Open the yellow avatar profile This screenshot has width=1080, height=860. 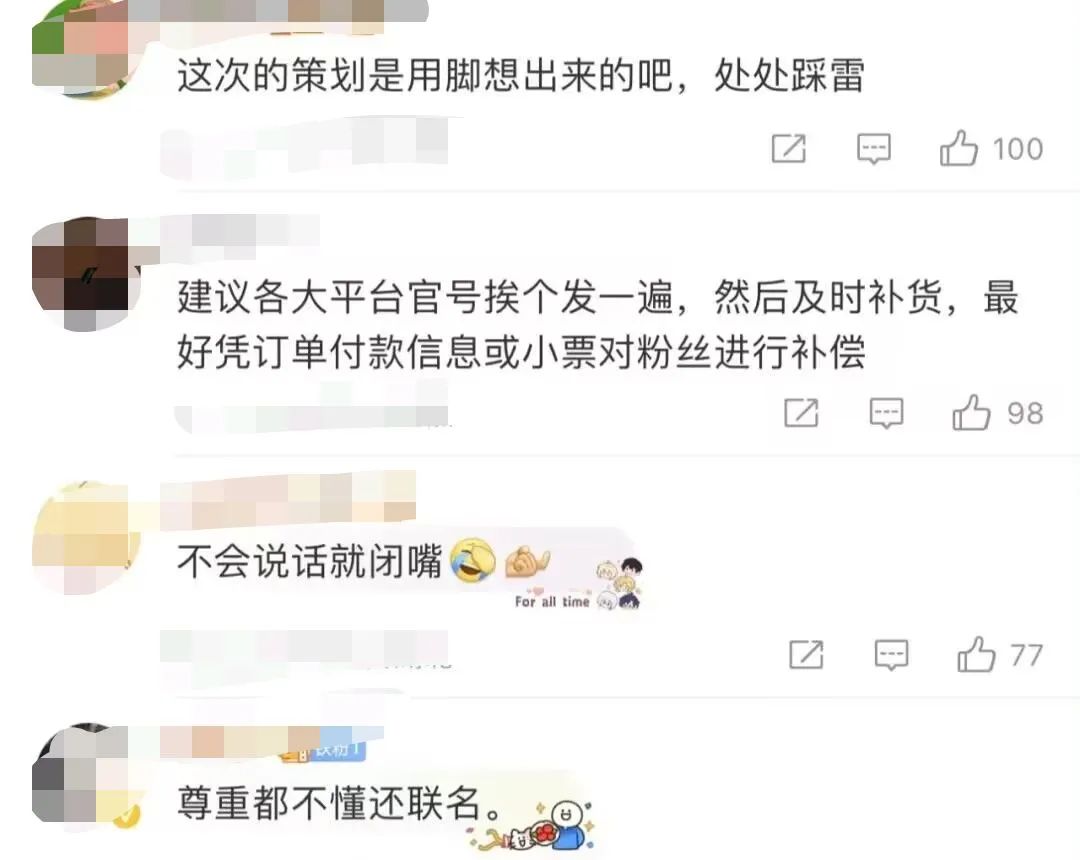(x=86, y=538)
